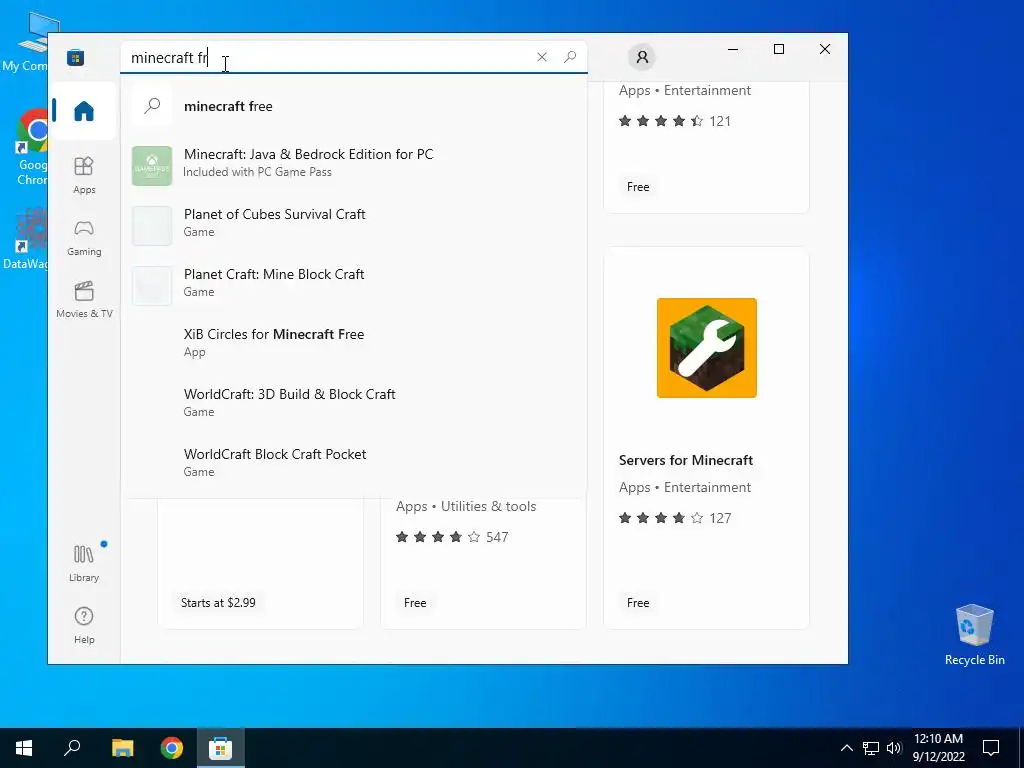Screen dimensions: 1024x768
Task: Open Servers for Minecraft app thumbnail
Action: pyautogui.click(x=707, y=347)
